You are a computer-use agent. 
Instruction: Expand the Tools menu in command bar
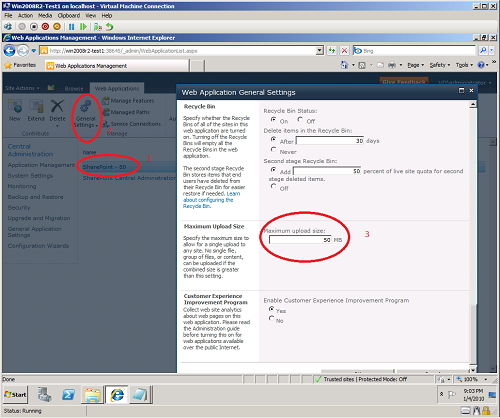click(x=464, y=65)
